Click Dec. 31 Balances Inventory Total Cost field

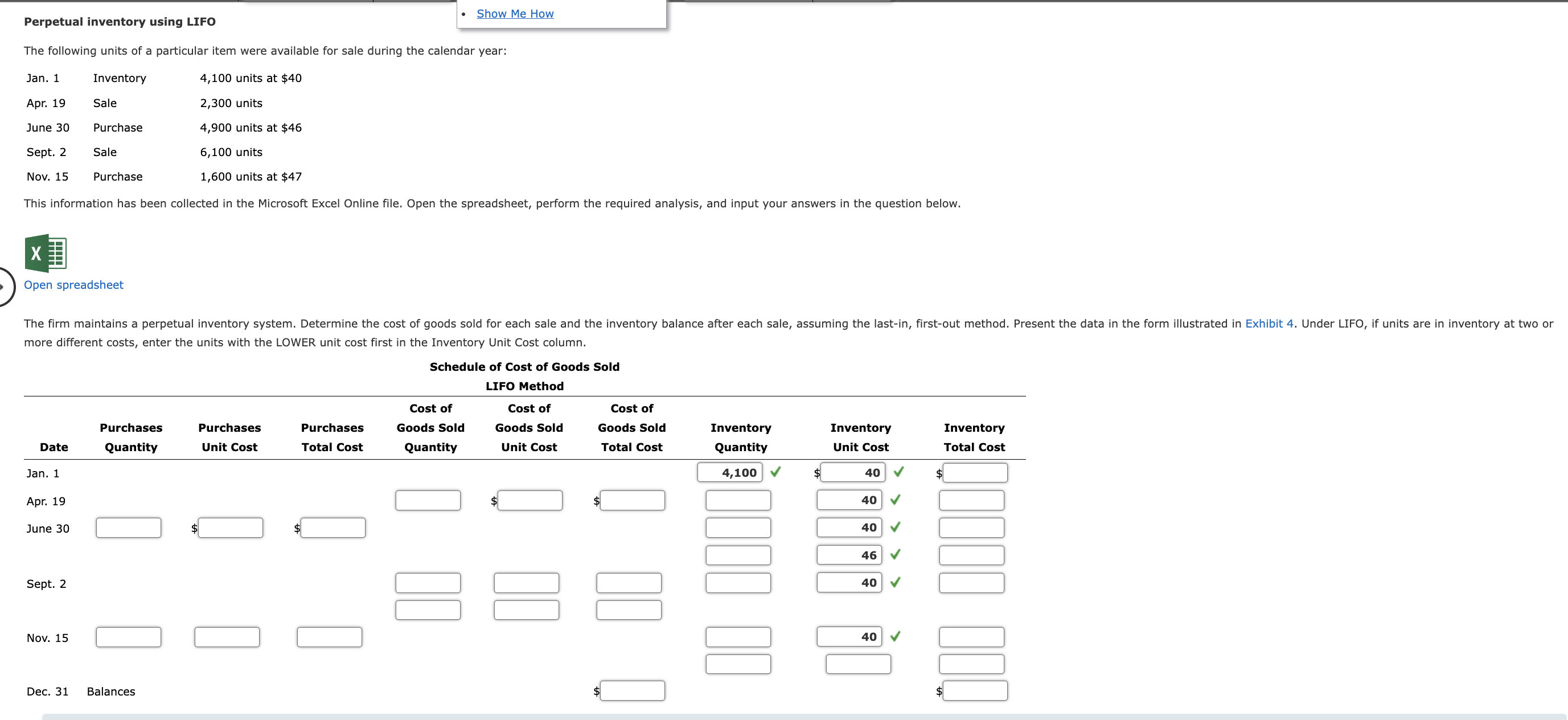[x=975, y=690]
